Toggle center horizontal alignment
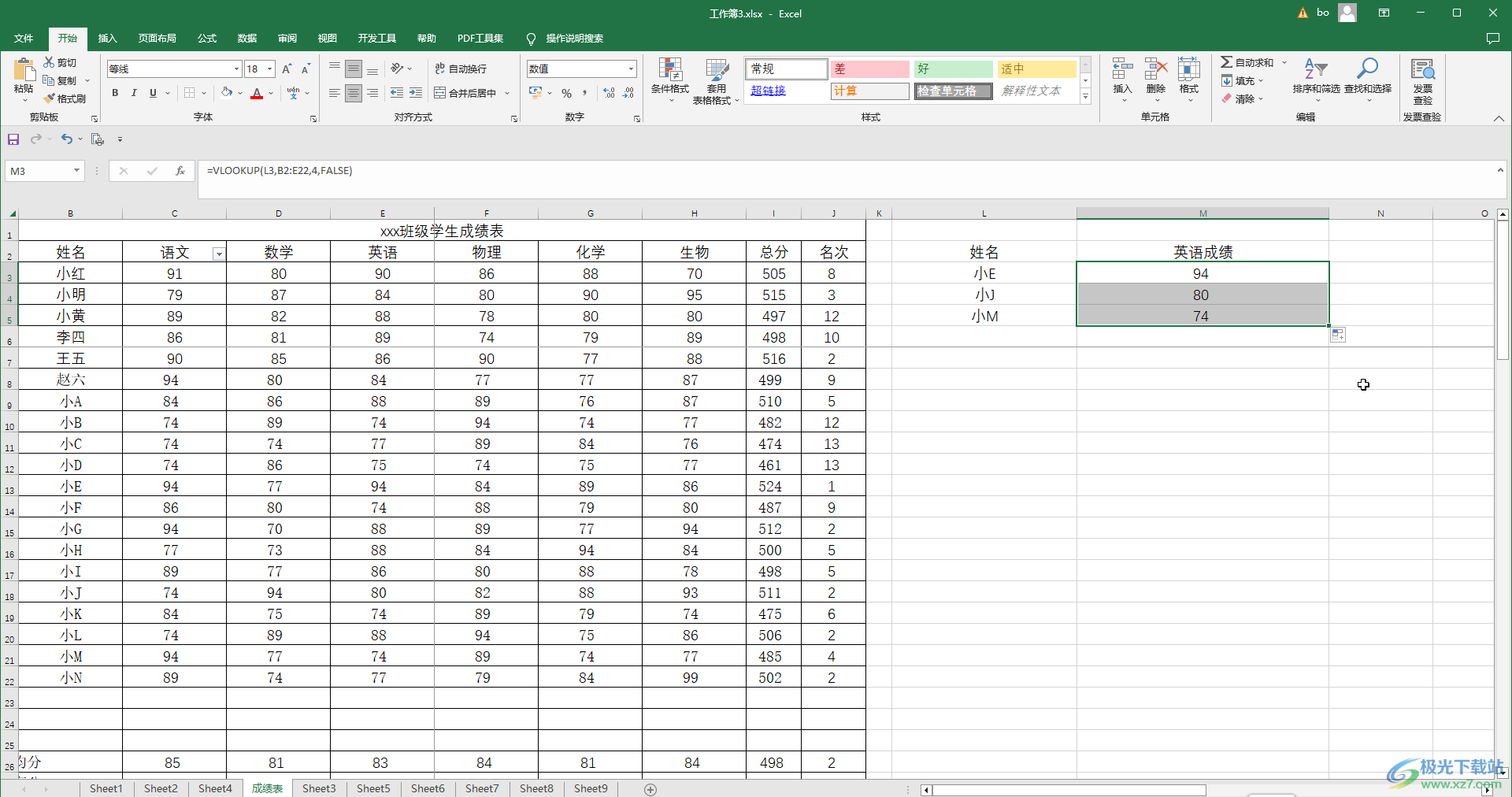Screen dimensions: 1512x797 354,93
